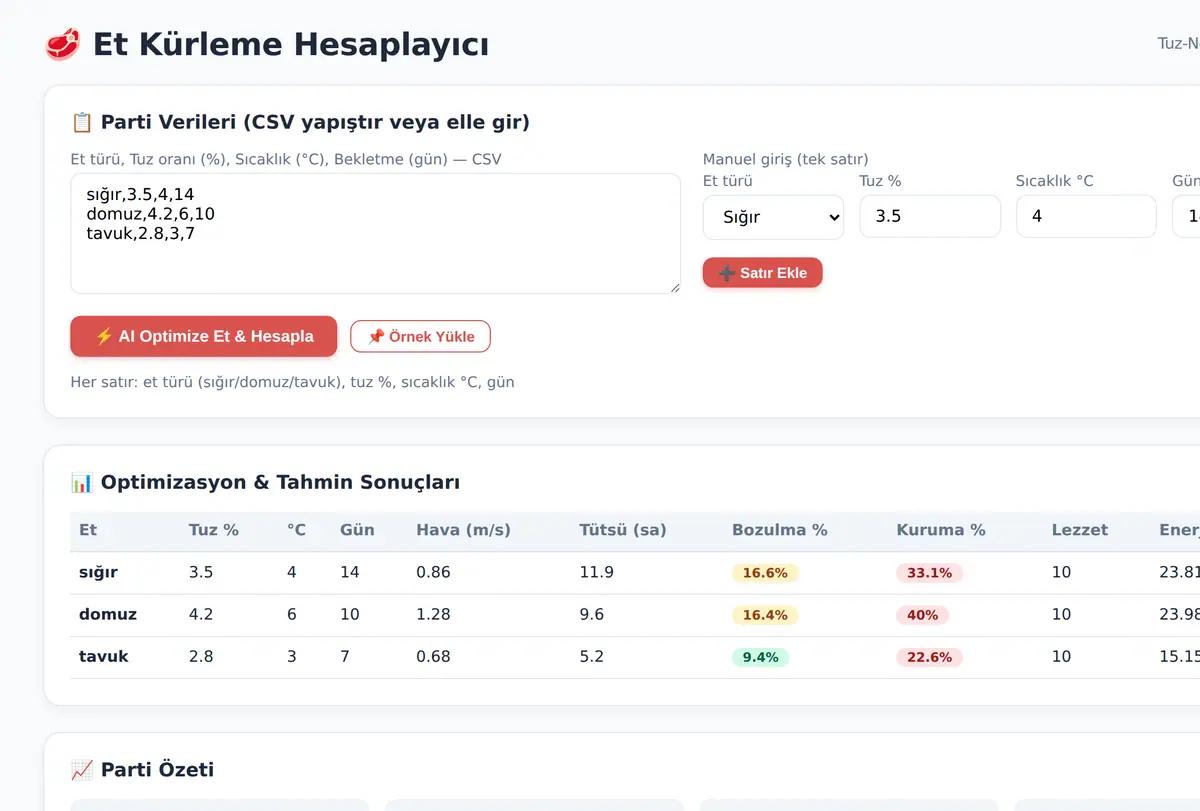Click the meat emoji logo in header

(x=63, y=44)
